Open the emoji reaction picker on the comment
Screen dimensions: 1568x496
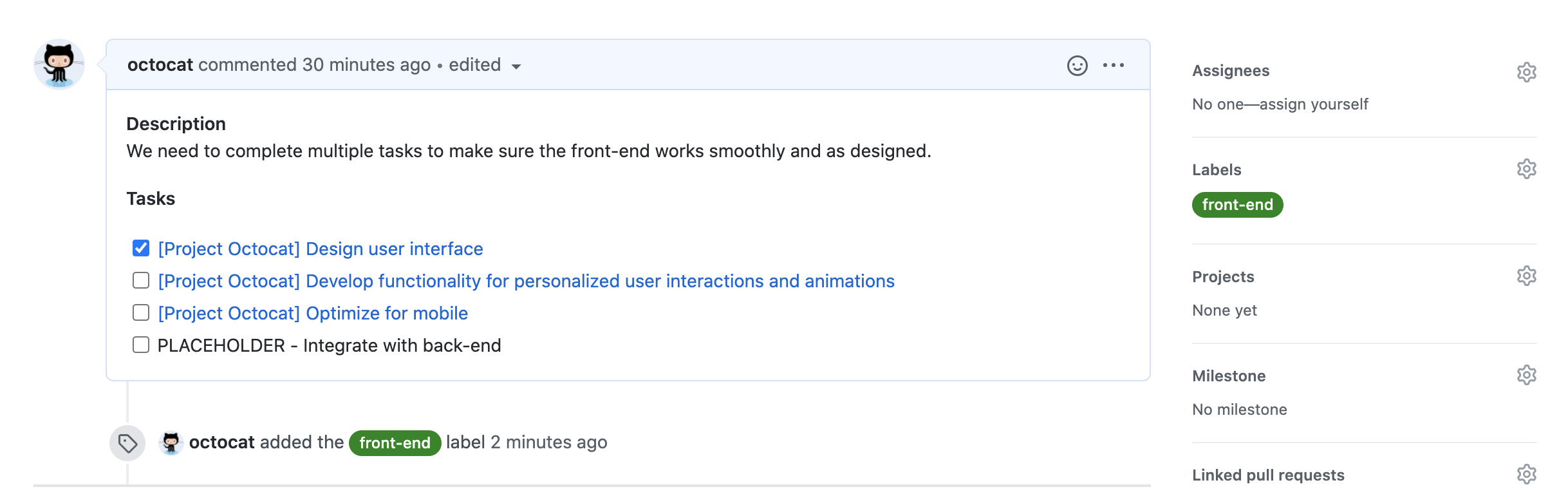[x=1077, y=66]
